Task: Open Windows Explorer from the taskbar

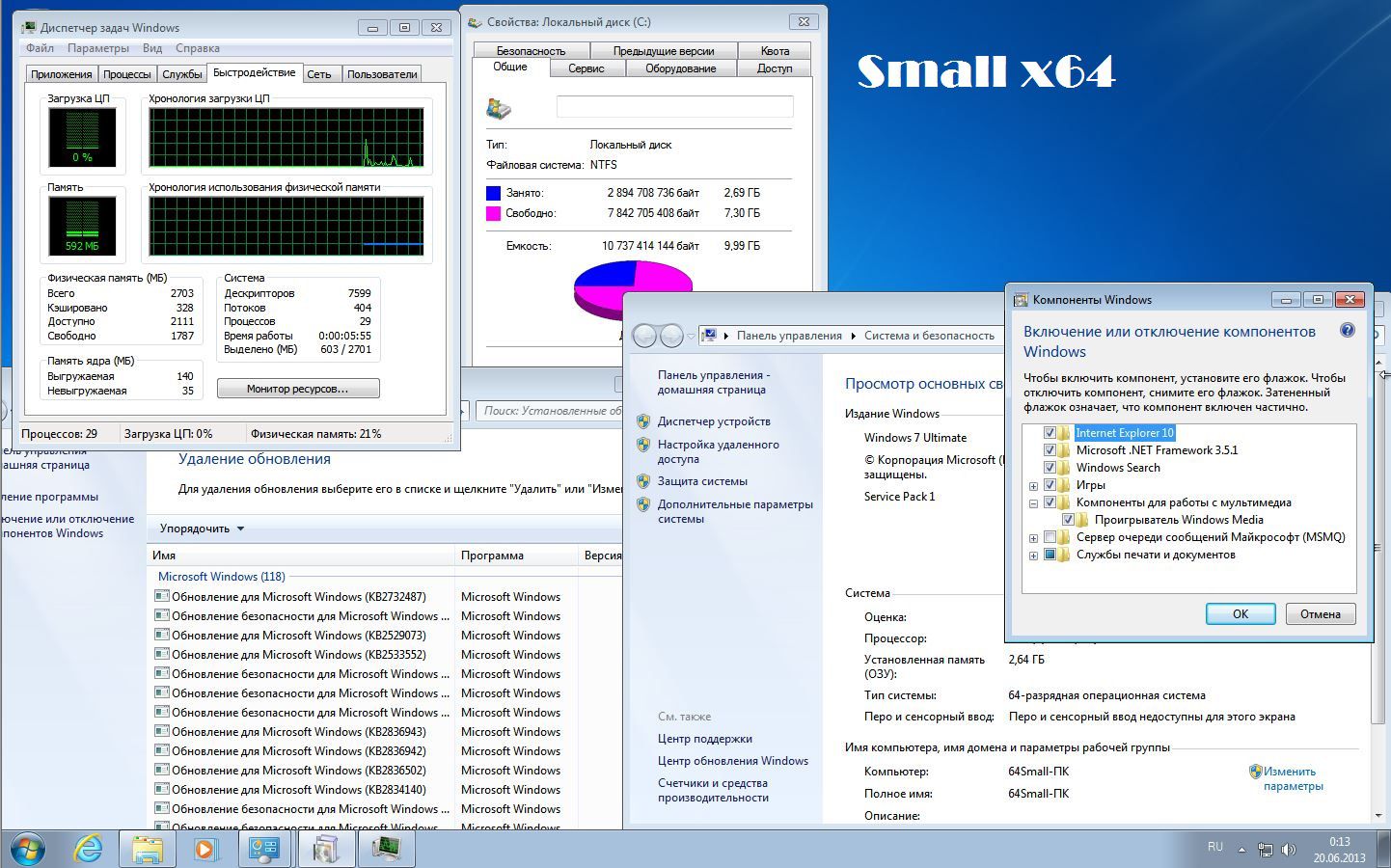Action: coord(147,849)
